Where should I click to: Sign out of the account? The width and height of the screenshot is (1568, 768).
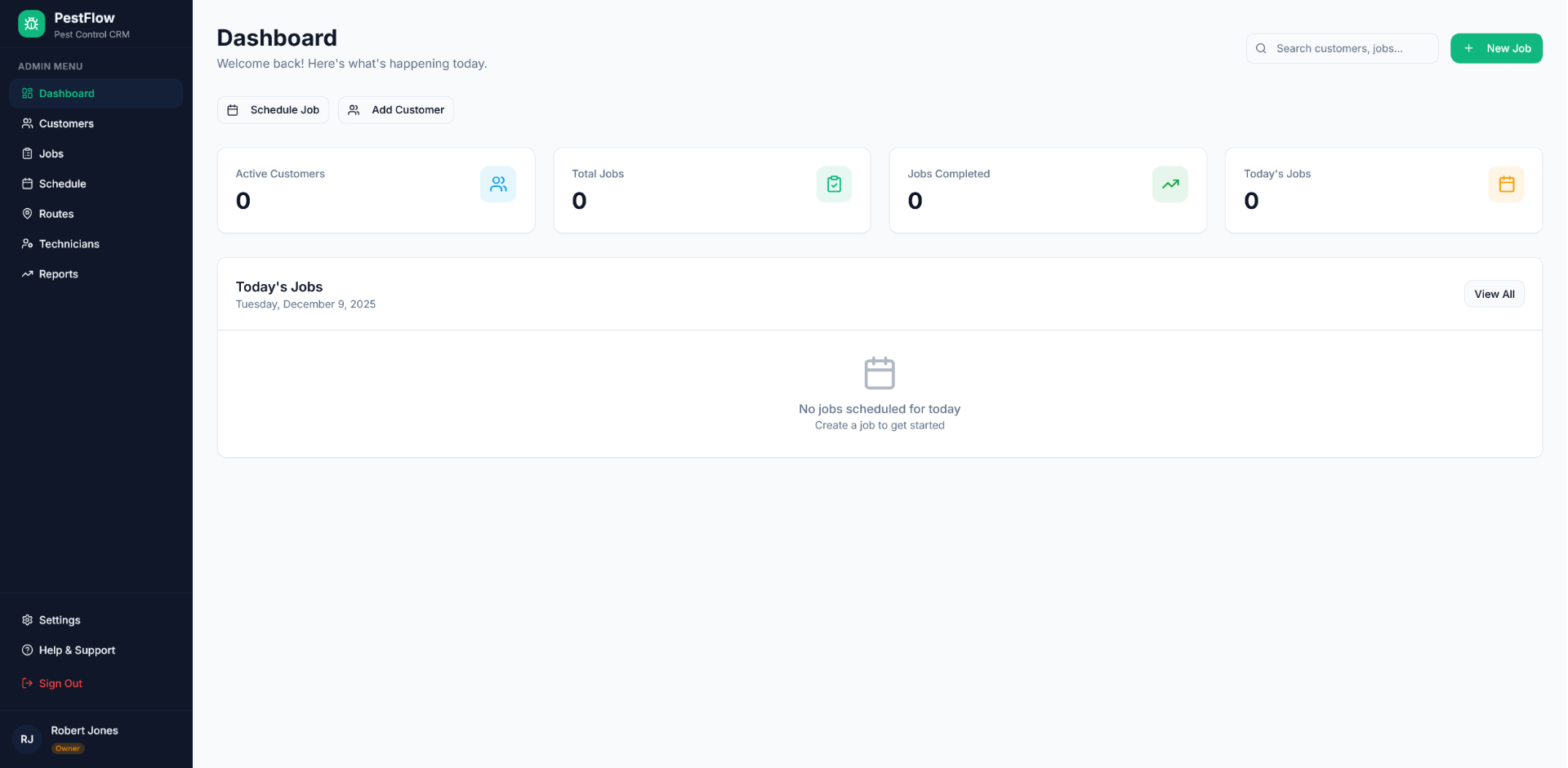pos(96,683)
